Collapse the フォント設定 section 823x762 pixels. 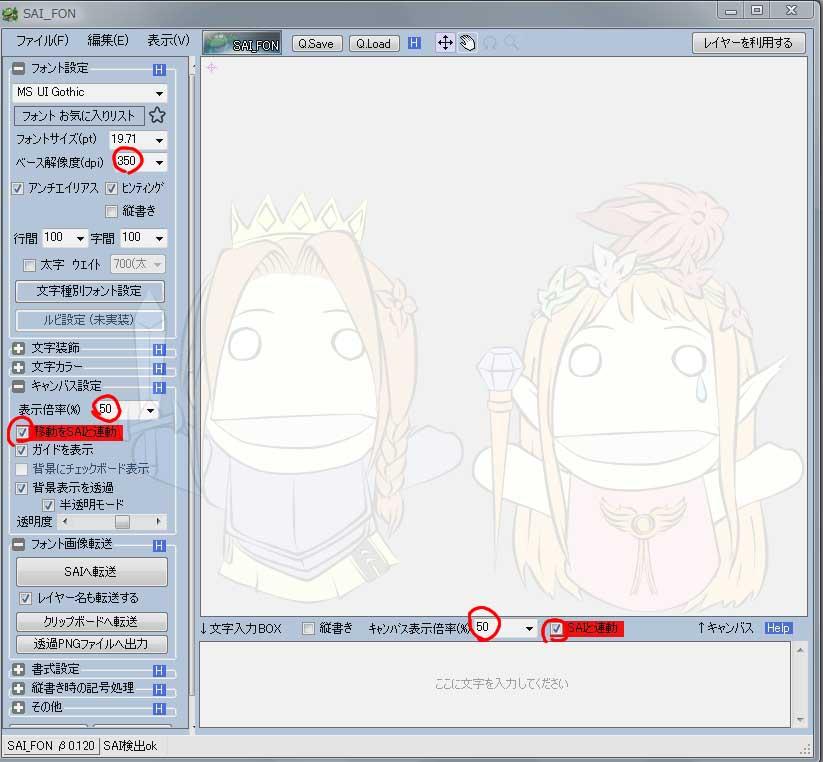[18, 68]
